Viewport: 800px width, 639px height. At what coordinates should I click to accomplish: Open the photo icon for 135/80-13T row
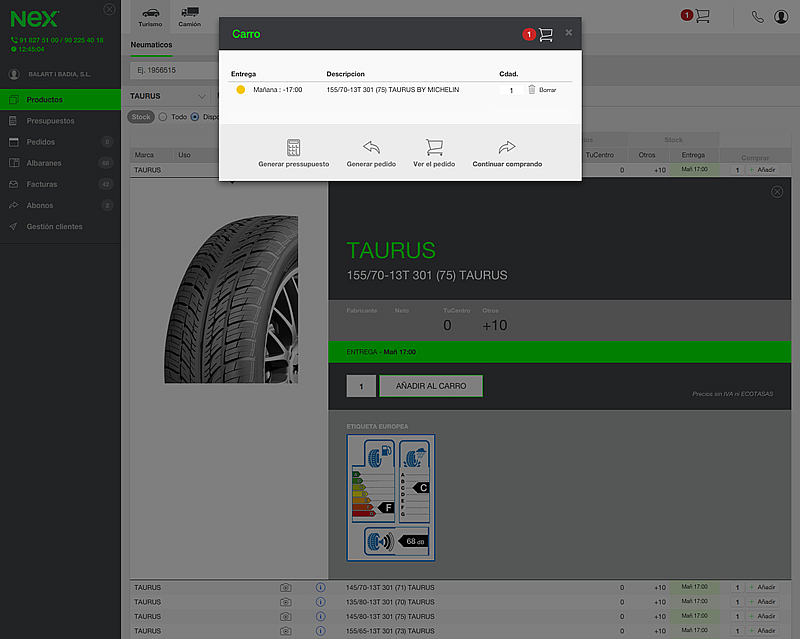tap(286, 602)
